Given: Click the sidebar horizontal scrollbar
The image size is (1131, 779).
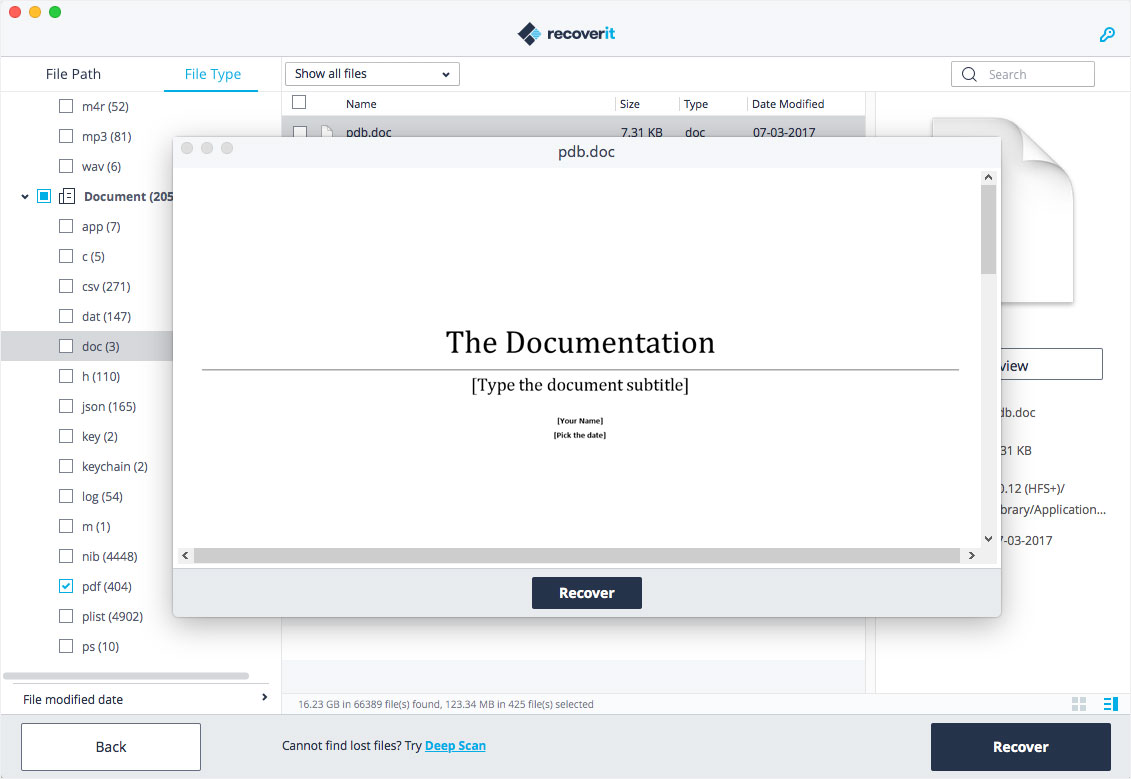Looking at the screenshot, I should [126, 676].
